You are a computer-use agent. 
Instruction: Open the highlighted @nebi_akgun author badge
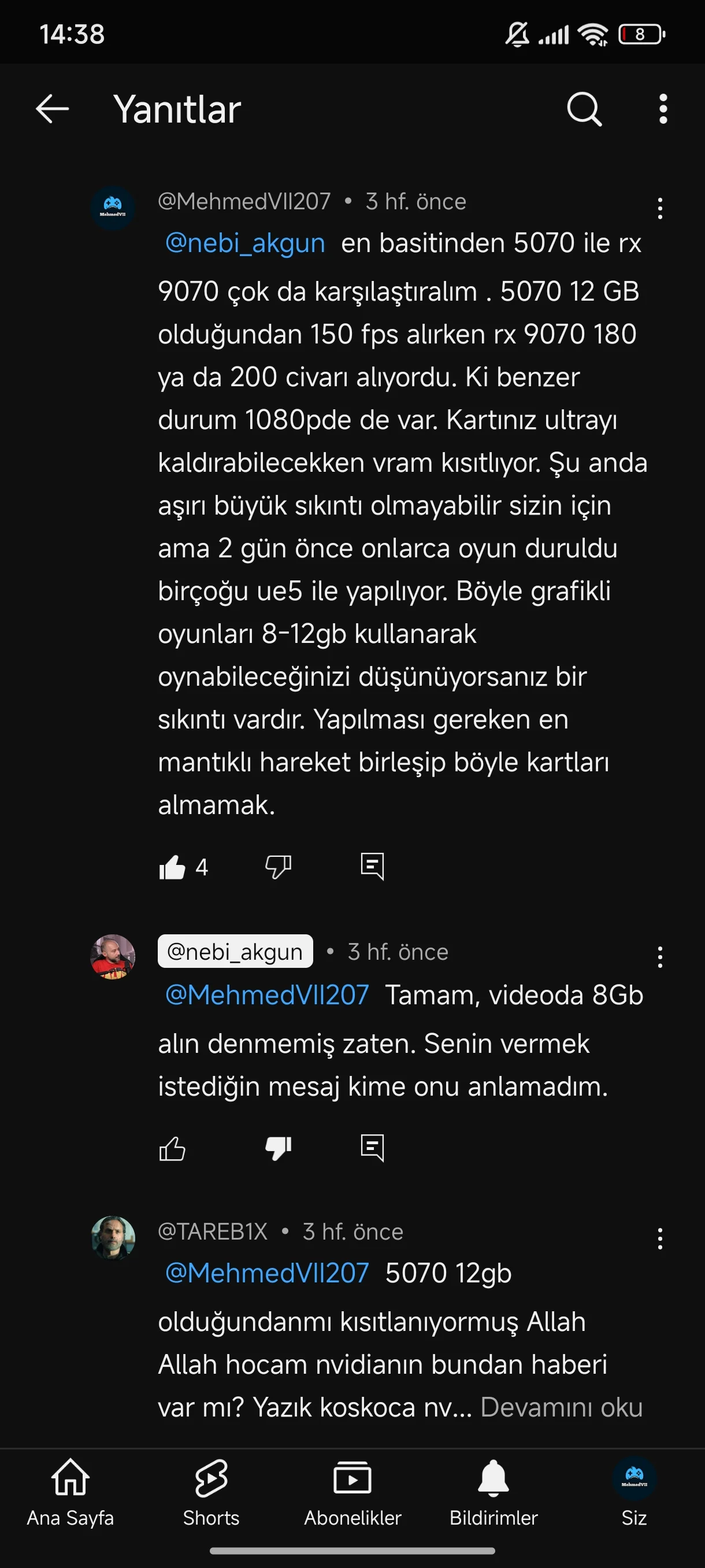tap(235, 952)
